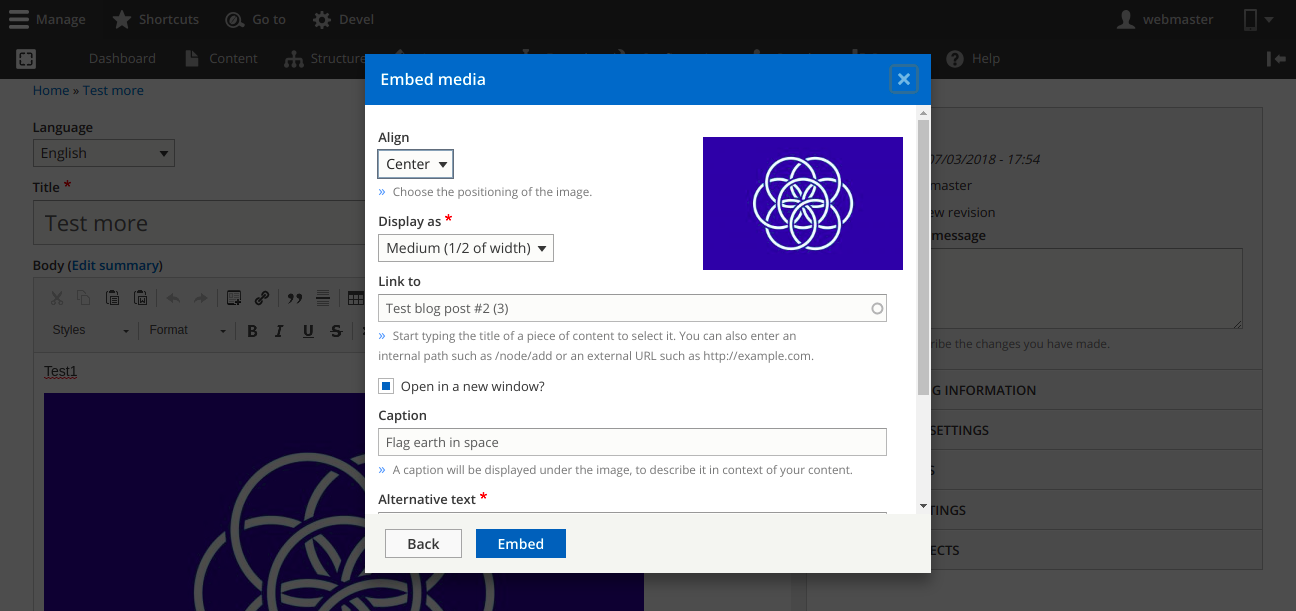Click the Redo arrow in editor toolbar

(200, 298)
